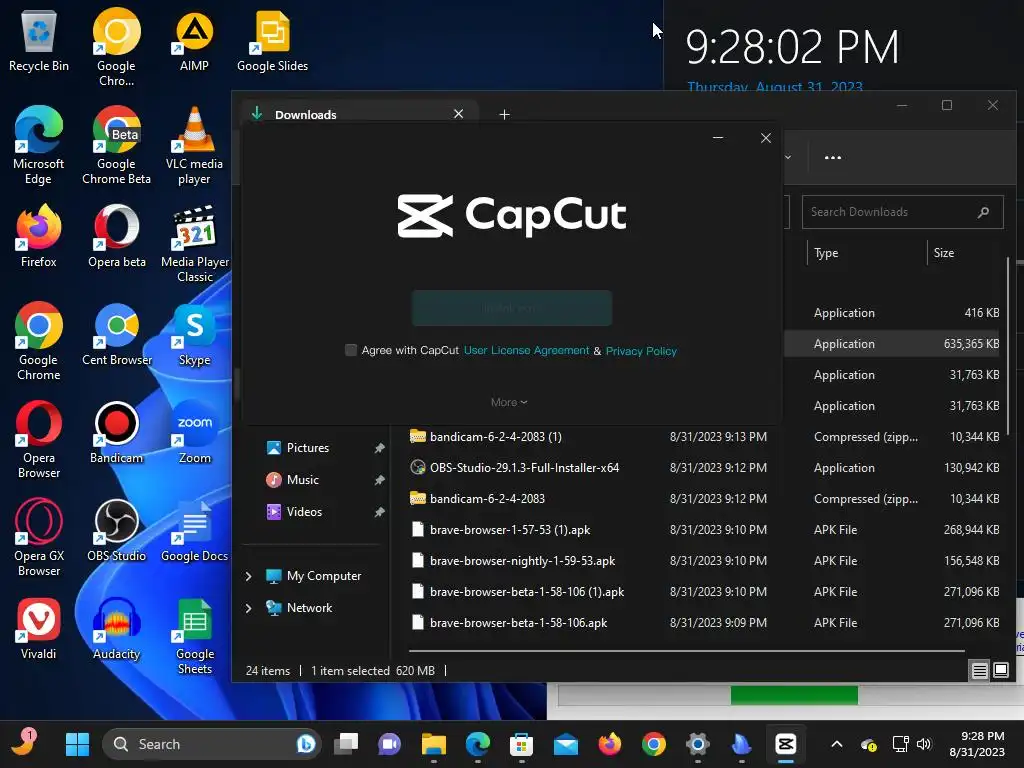The height and width of the screenshot is (768, 1024).
Task: Open taskbar clock showing 9:28 PM
Action: click(976, 744)
